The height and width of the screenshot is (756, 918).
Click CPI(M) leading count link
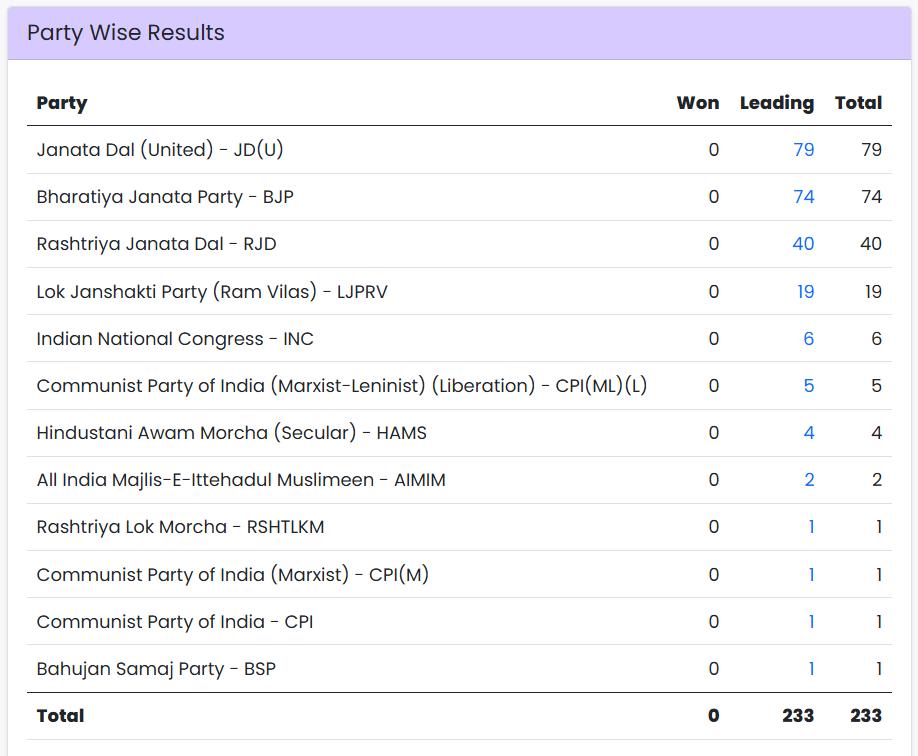[811, 574]
